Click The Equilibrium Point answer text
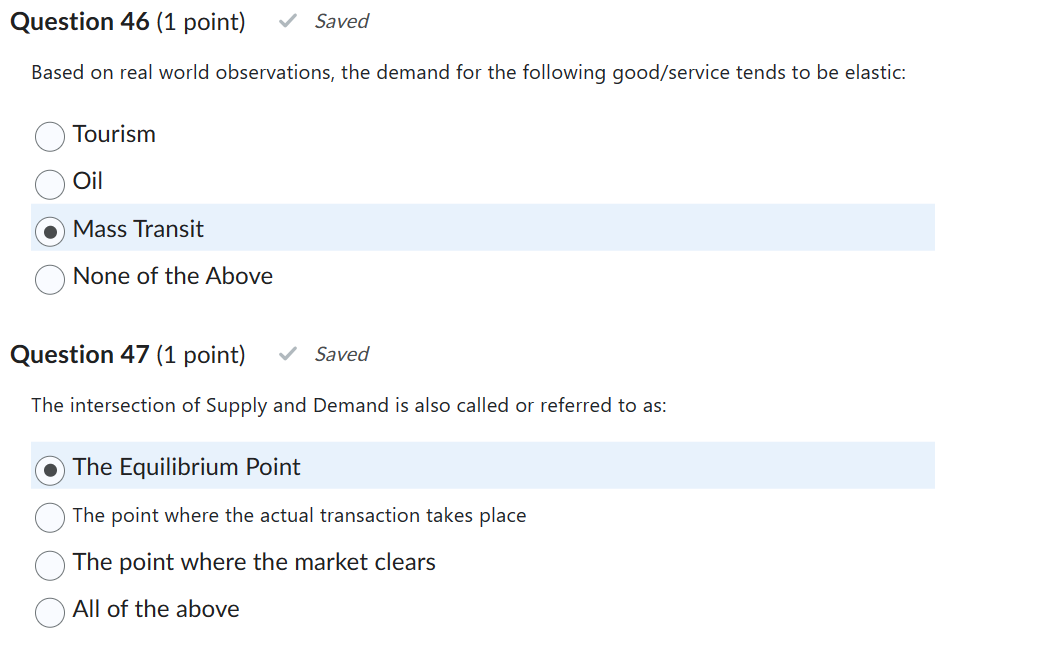Image resolution: width=1048 pixels, height=659 pixels. pyautogui.click(x=186, y=467)
